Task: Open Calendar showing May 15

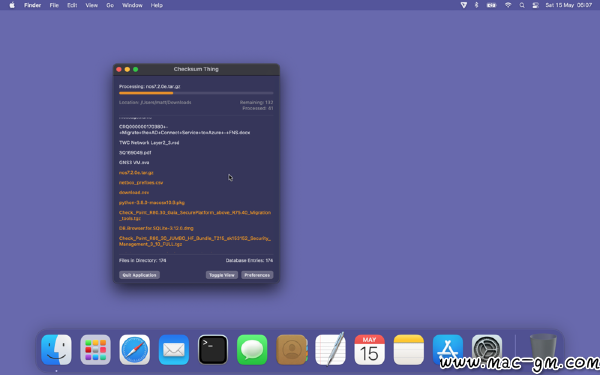Action: [x=369, y=350]
